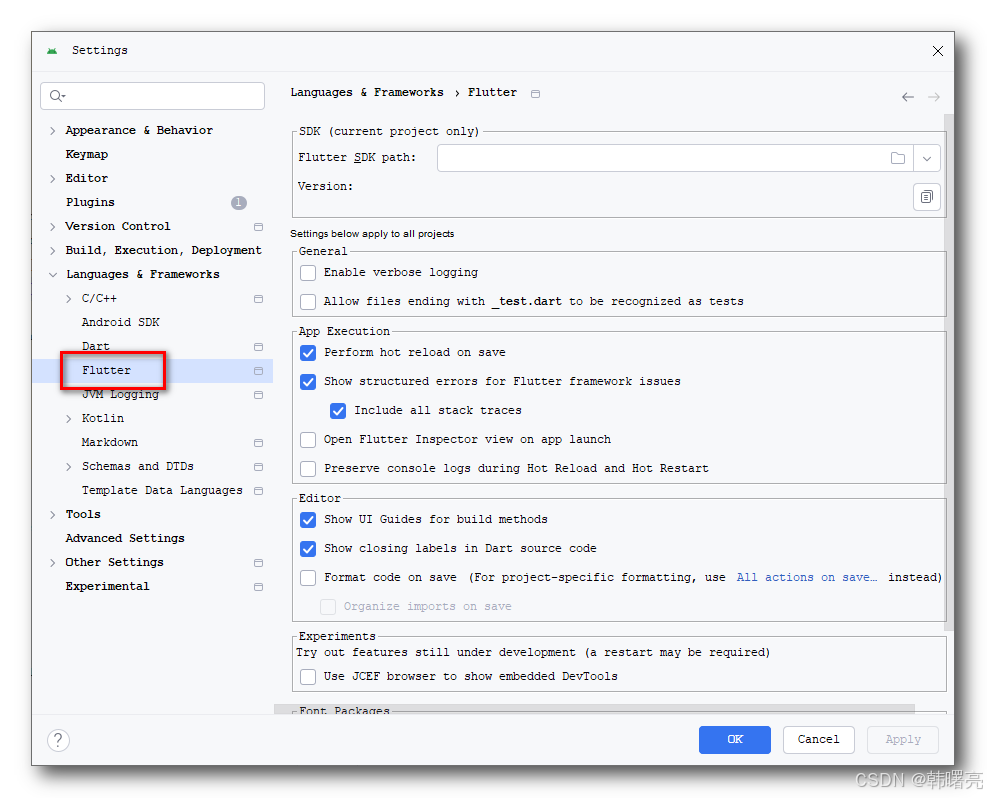The image size is (987, 798).
Task: Click Cancel to discard changes
Action: [x=818, y=739]
